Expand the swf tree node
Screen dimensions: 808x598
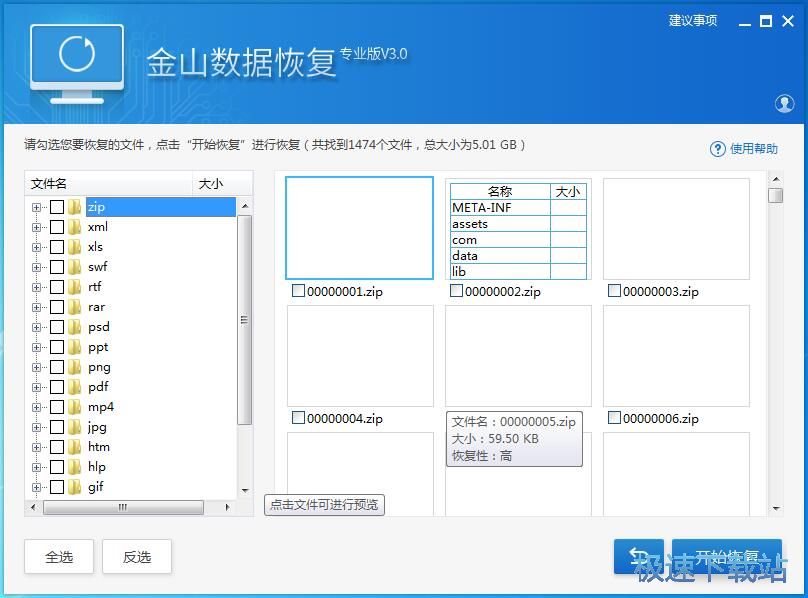tap(36, 267)
